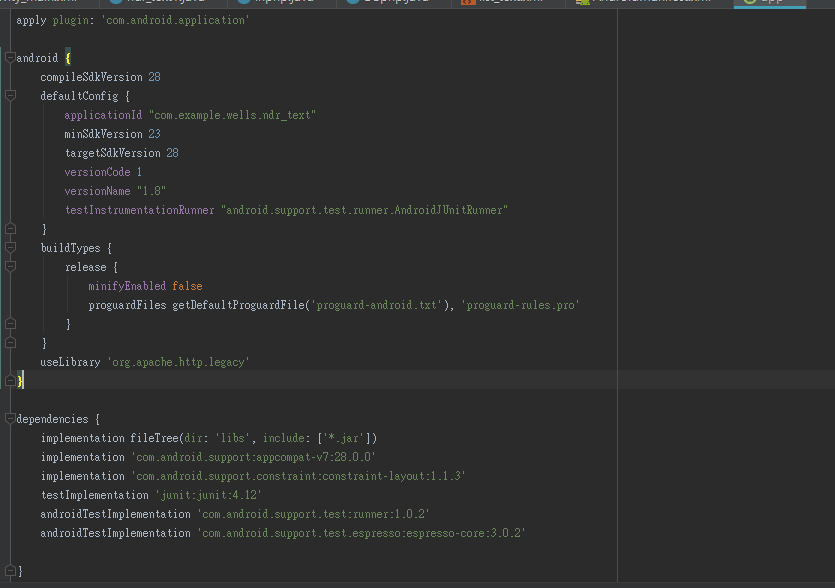835x588 pixels.
Task: Click the getDefaultProguardFile method call
Action: click(239, 305)
